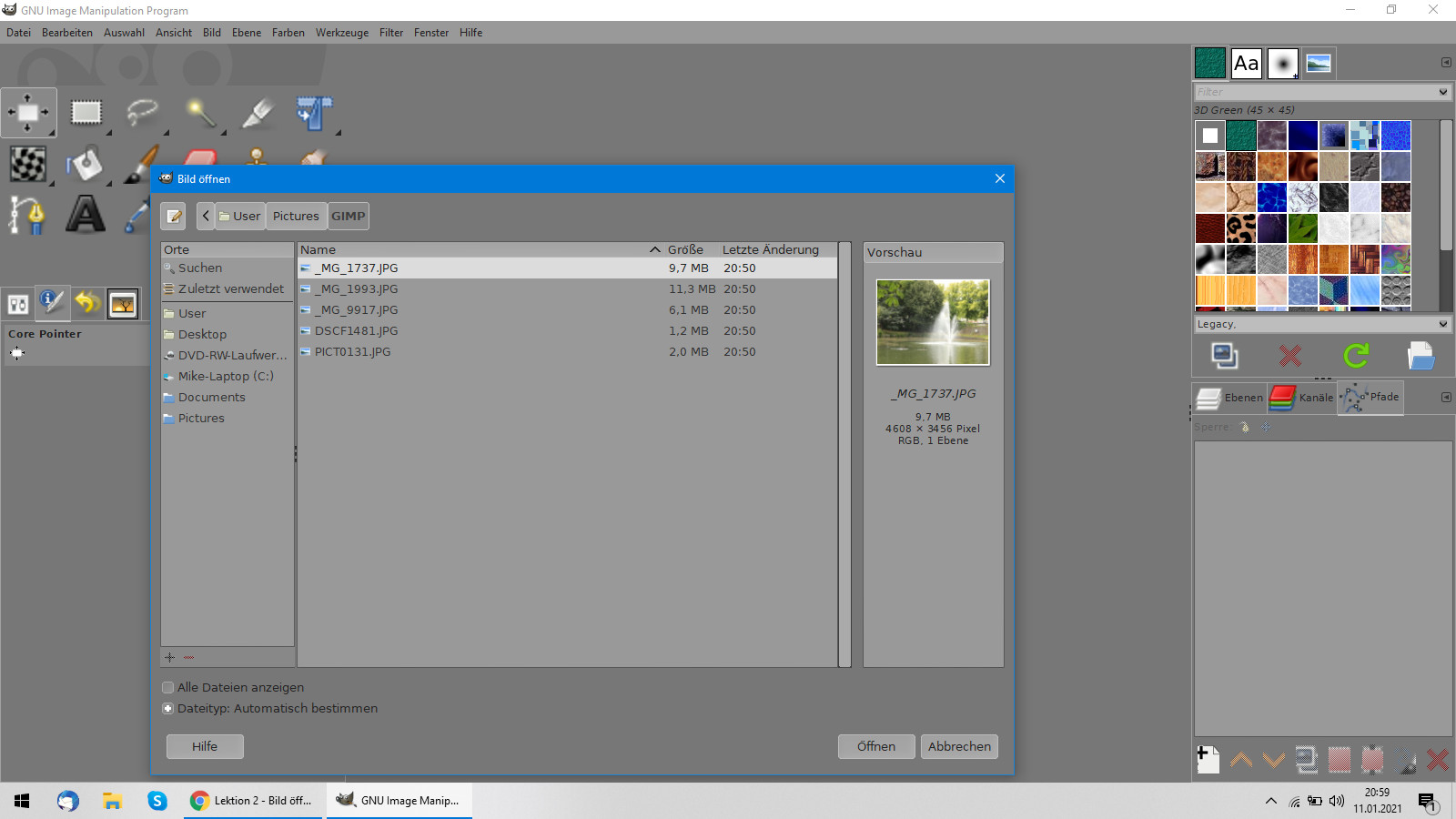Select Zuletzt verwendet in places sidebar
Screen dimensions: 1456x819
pos(227,289)
